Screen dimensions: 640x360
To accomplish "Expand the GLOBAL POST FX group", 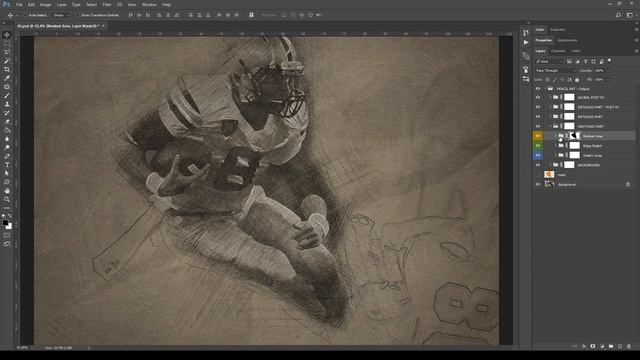I will click(550, 98).
